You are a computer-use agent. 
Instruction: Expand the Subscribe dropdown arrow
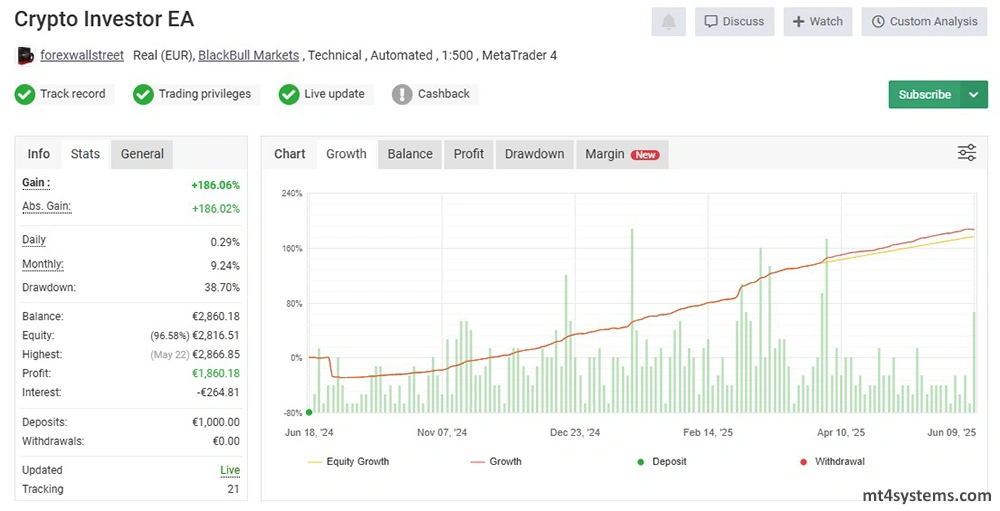click(x=974, y=94)
